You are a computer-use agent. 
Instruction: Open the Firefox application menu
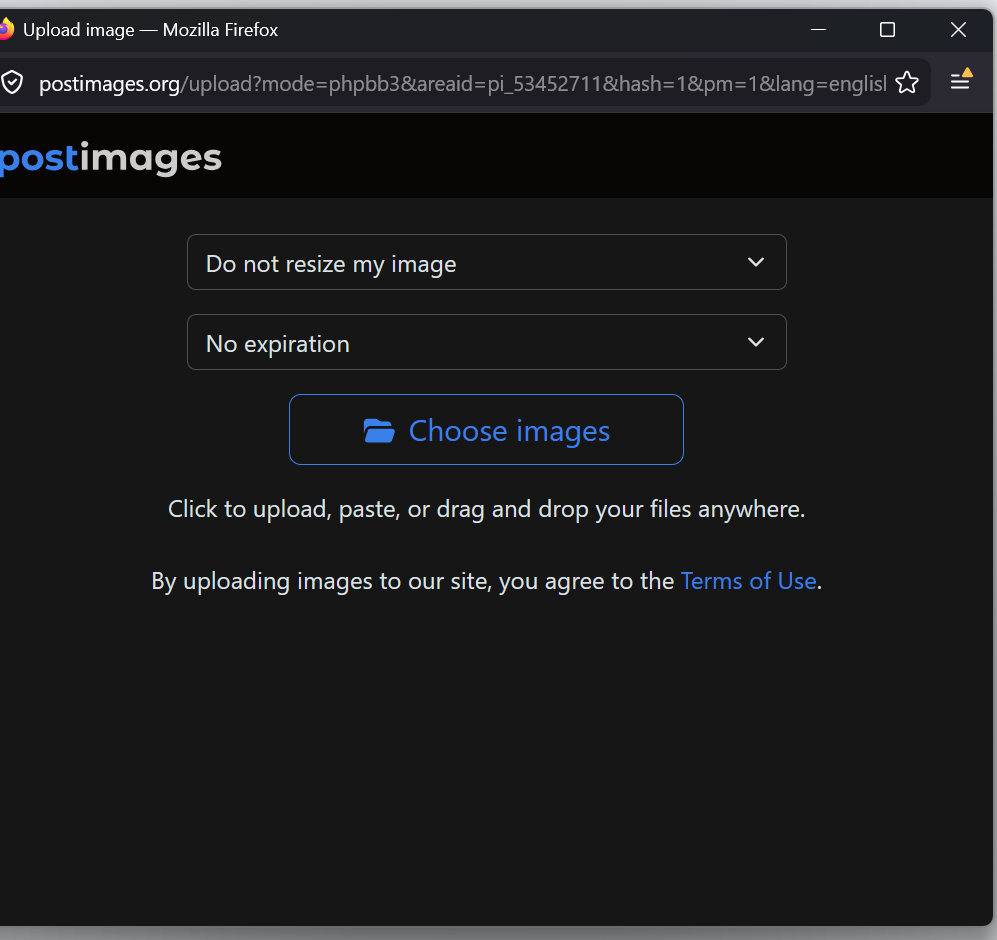coord(961,81)
